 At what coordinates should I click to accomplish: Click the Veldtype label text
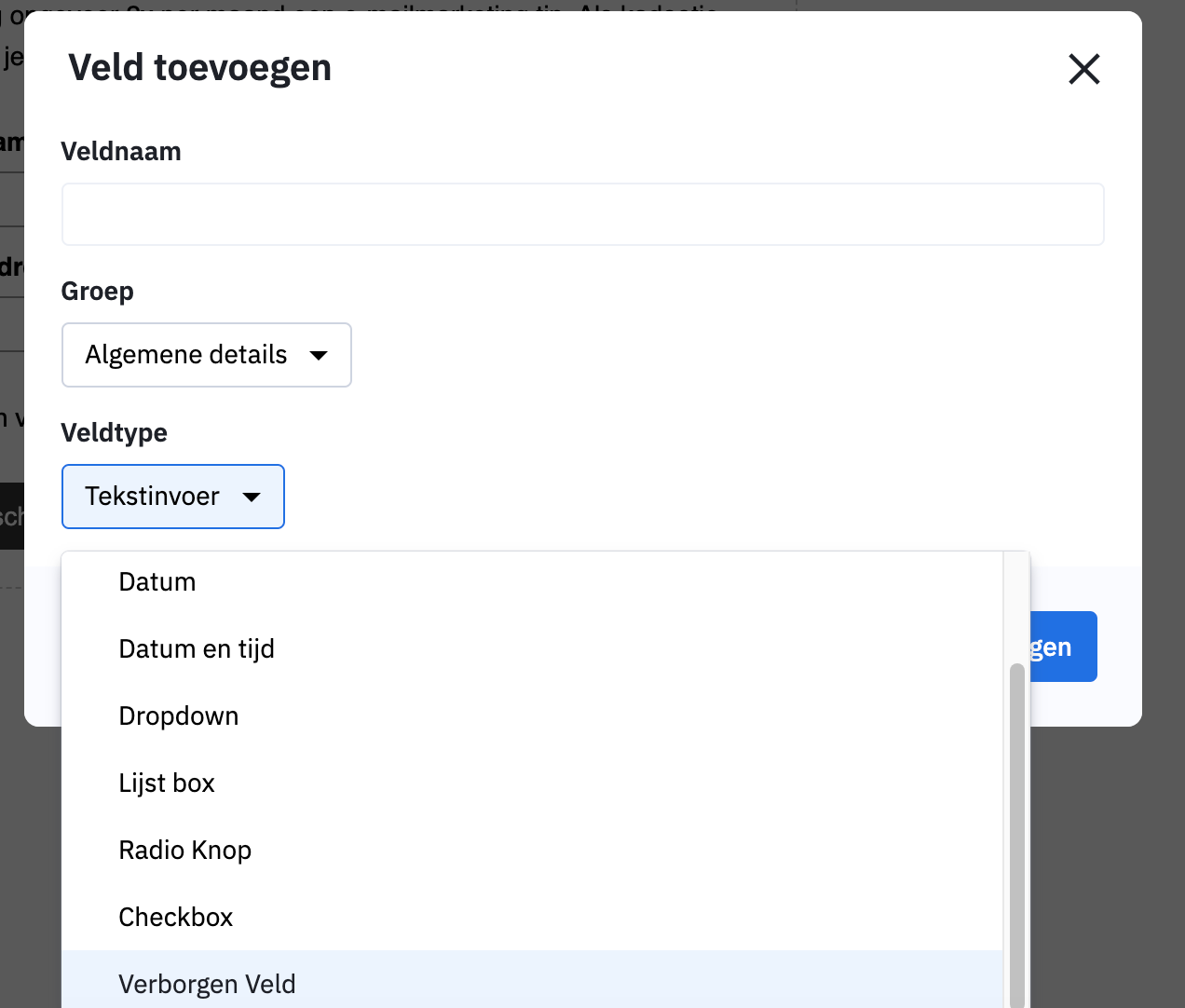pos(115,433)
